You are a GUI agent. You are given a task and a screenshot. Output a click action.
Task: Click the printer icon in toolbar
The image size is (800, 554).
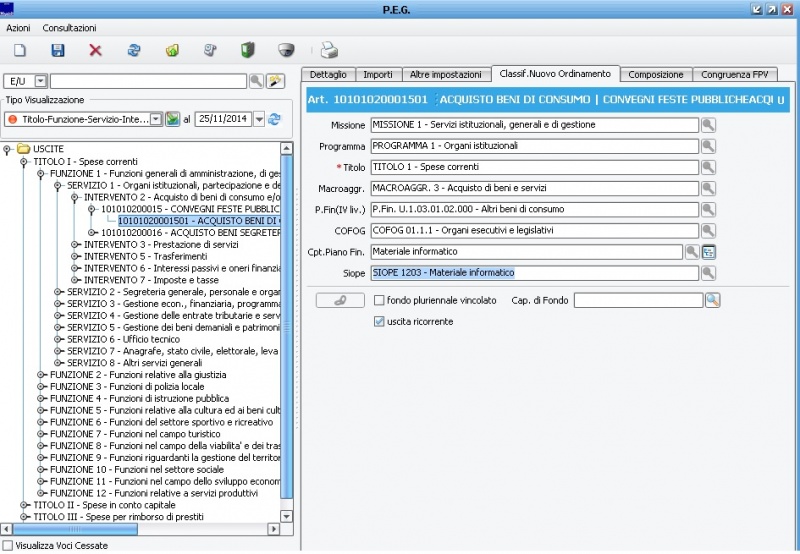click(329, 50)
